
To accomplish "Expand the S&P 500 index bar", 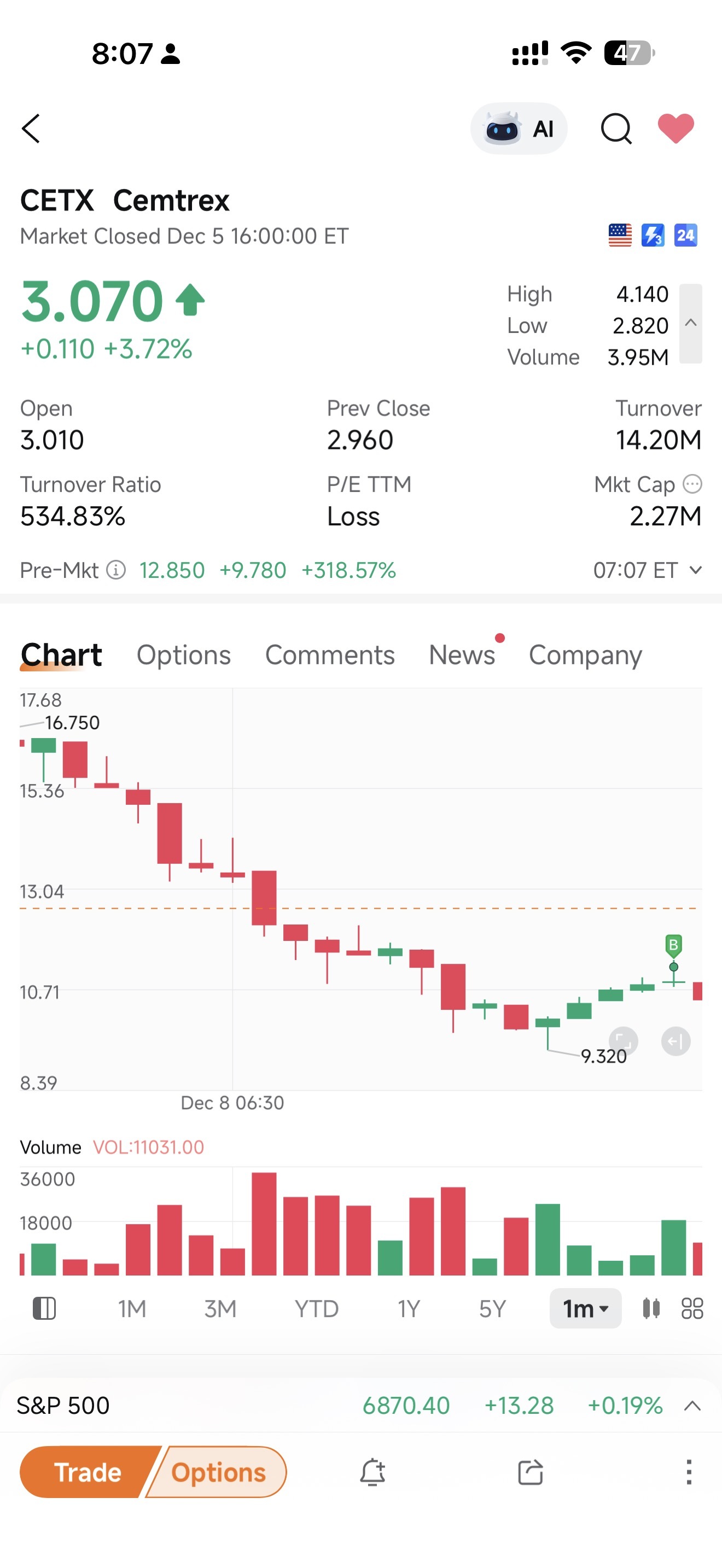I will pyautogui.click(x=692, y=1406).
